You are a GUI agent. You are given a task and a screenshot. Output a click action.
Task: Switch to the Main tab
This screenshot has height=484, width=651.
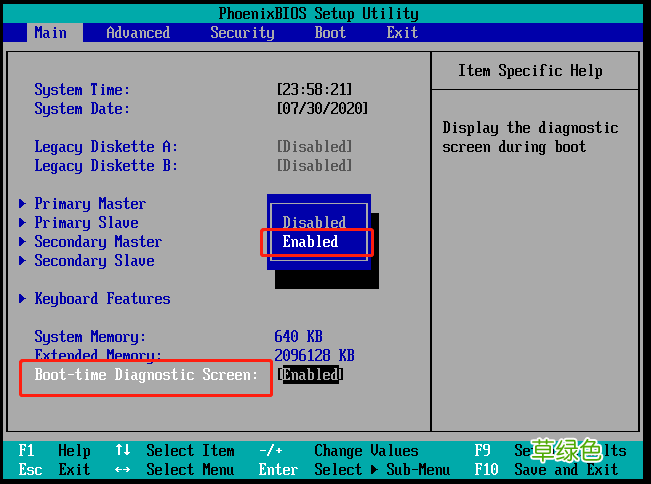coord(50,32)
